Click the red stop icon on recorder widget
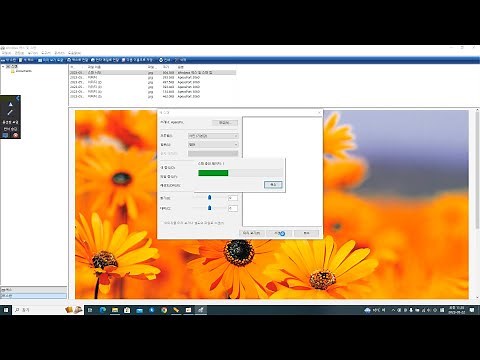Image resolution: width=480 pixels, height=360 pixels. tap(15, 135)
